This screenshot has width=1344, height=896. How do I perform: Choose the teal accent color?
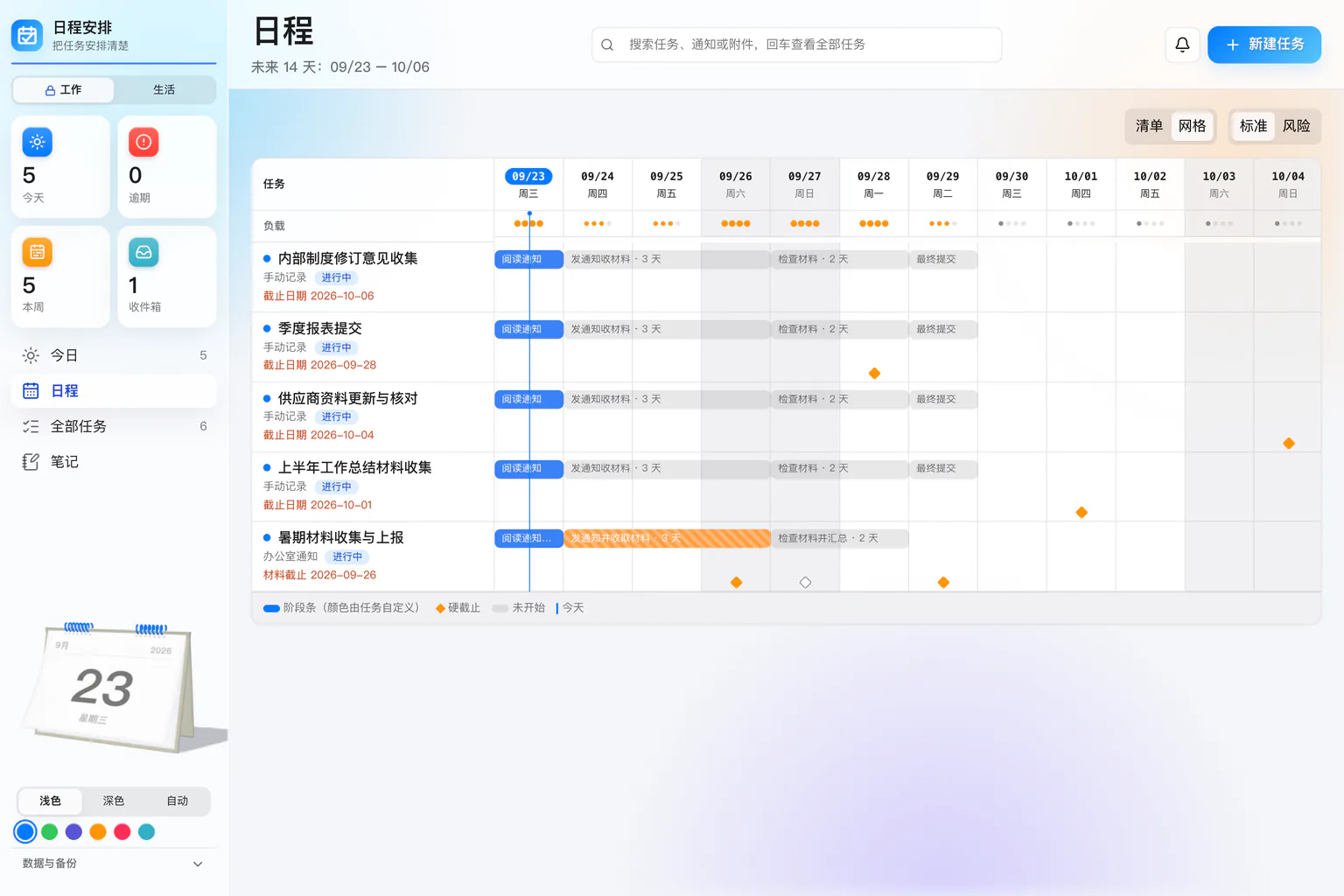[x=147, y=832]
